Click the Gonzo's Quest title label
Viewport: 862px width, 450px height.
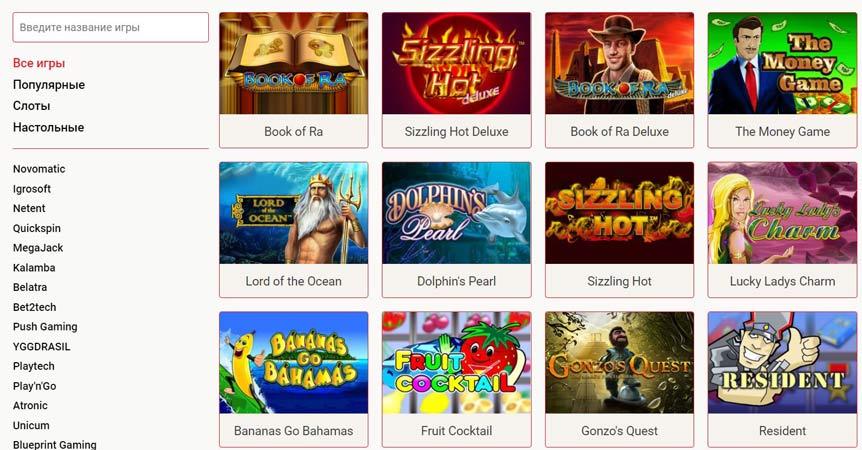click(619, 431)
